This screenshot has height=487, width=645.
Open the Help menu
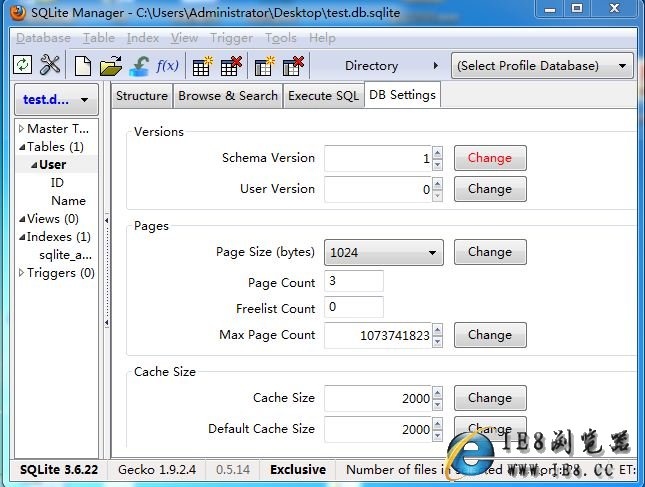tap(322, 38)
